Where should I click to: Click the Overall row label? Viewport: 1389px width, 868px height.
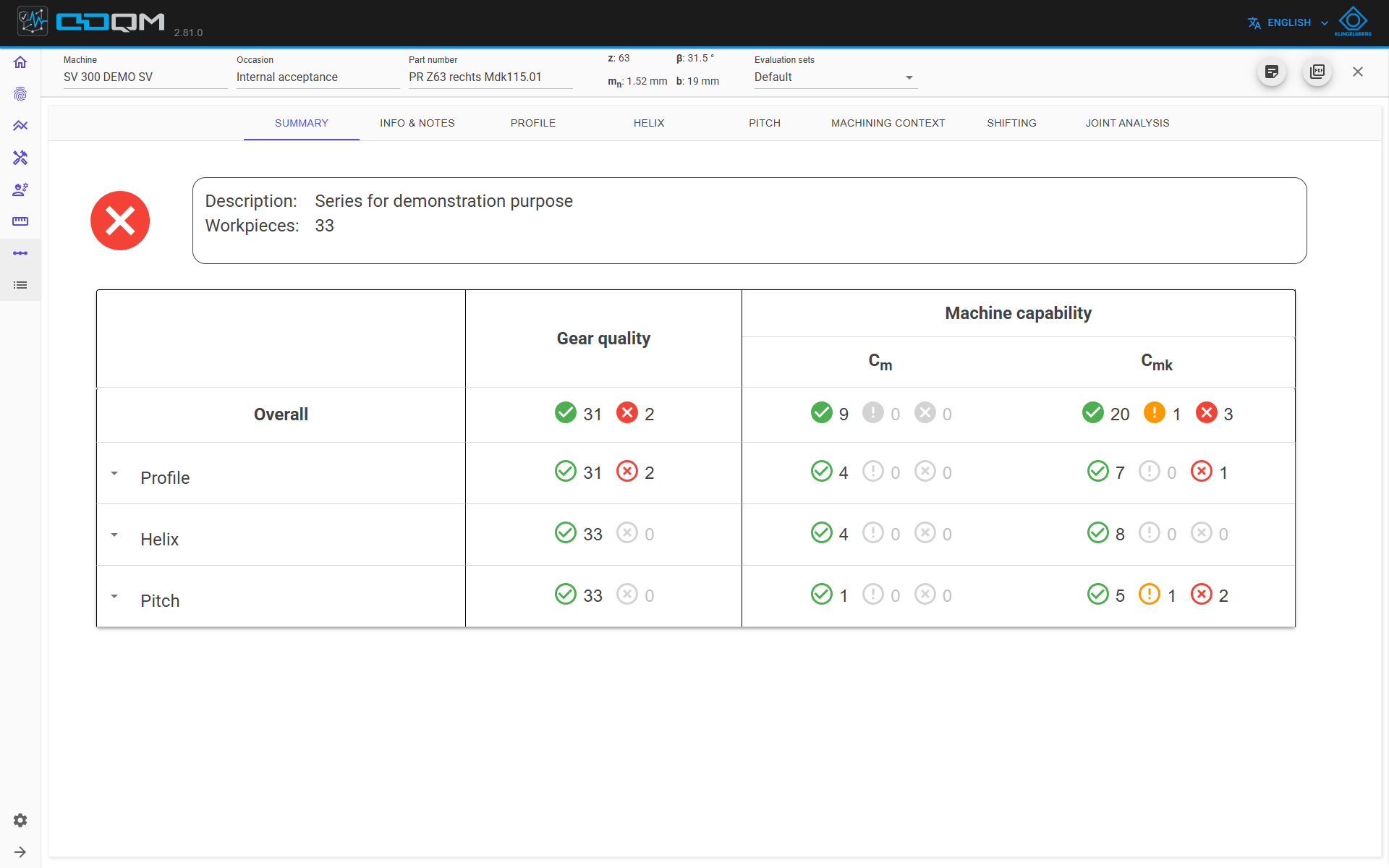tap(281, 414)
